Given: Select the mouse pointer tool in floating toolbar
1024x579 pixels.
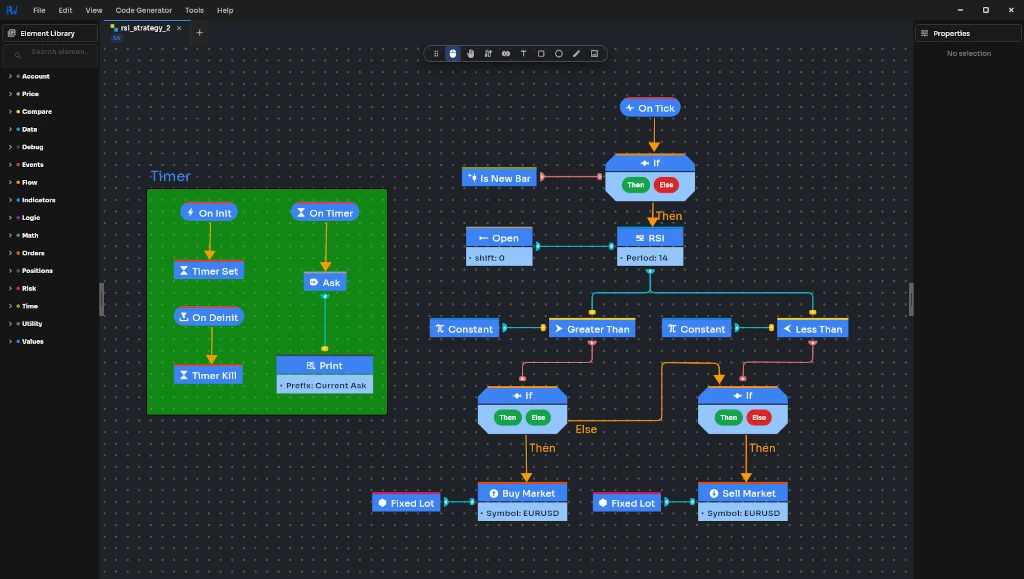Looking at the screenshot, I should [453, 54].
